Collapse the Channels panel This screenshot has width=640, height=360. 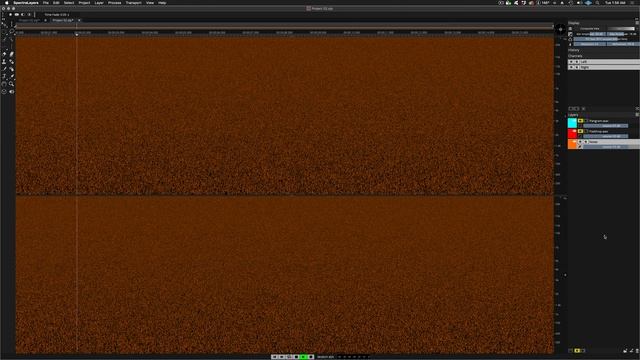(575, 56)
